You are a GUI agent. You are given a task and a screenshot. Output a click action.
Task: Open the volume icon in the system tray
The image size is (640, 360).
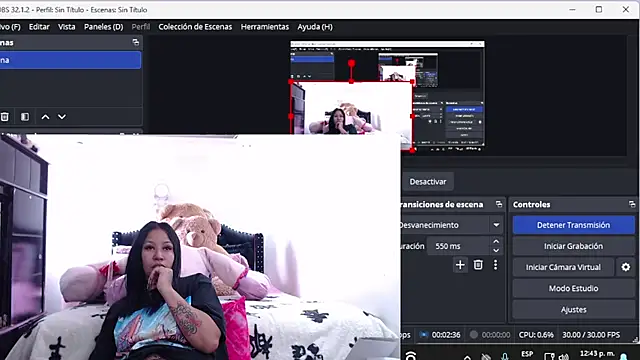point(564,356)
